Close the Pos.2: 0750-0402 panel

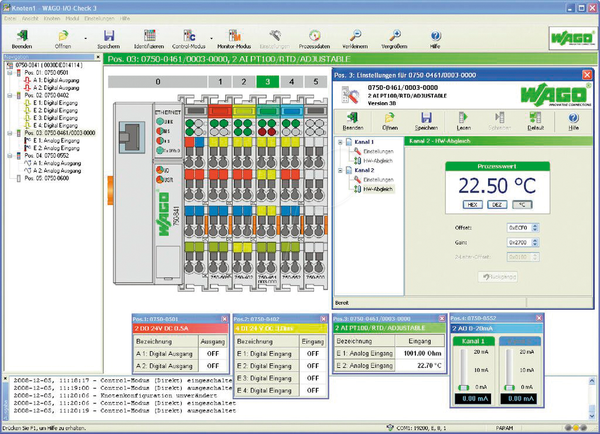[x=323, y=319]
